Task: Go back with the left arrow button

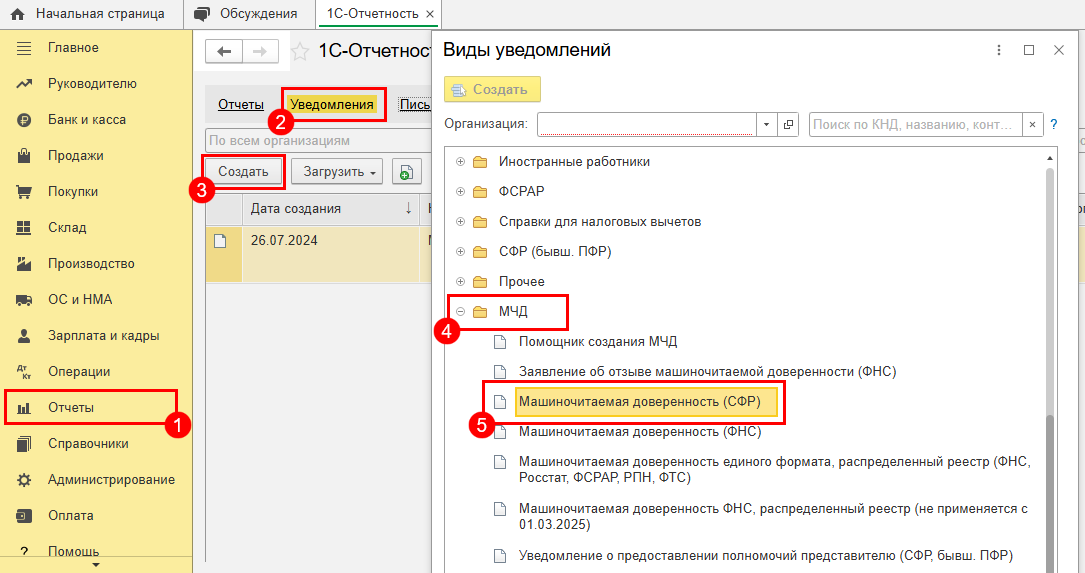Action: click(x=224, y=51)
